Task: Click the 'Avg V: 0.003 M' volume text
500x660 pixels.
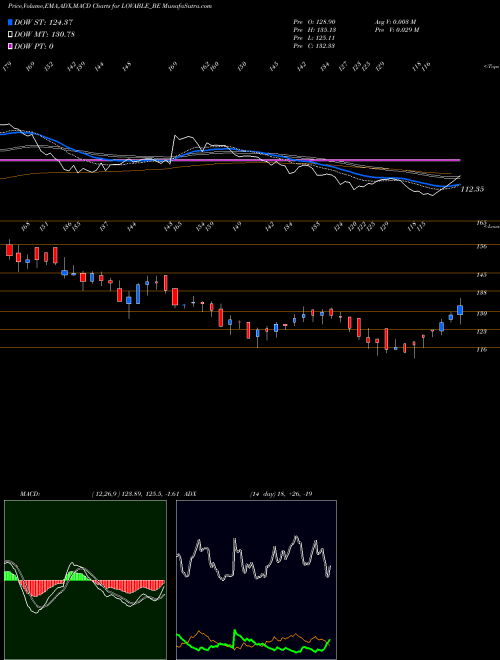Action: pos(396,22)
